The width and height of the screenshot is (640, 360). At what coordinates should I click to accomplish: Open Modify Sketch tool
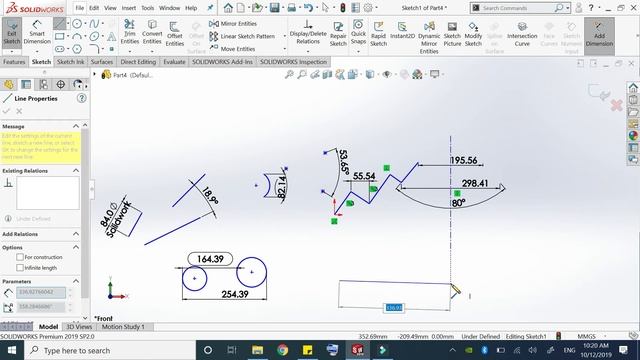click(x=473, y=33)
